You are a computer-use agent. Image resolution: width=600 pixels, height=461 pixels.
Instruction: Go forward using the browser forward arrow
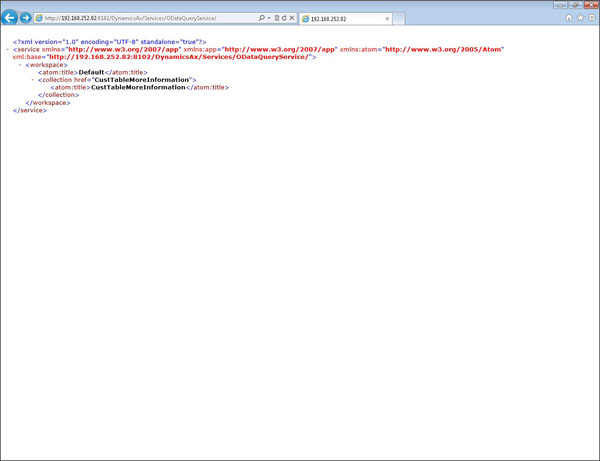(26, 18)
